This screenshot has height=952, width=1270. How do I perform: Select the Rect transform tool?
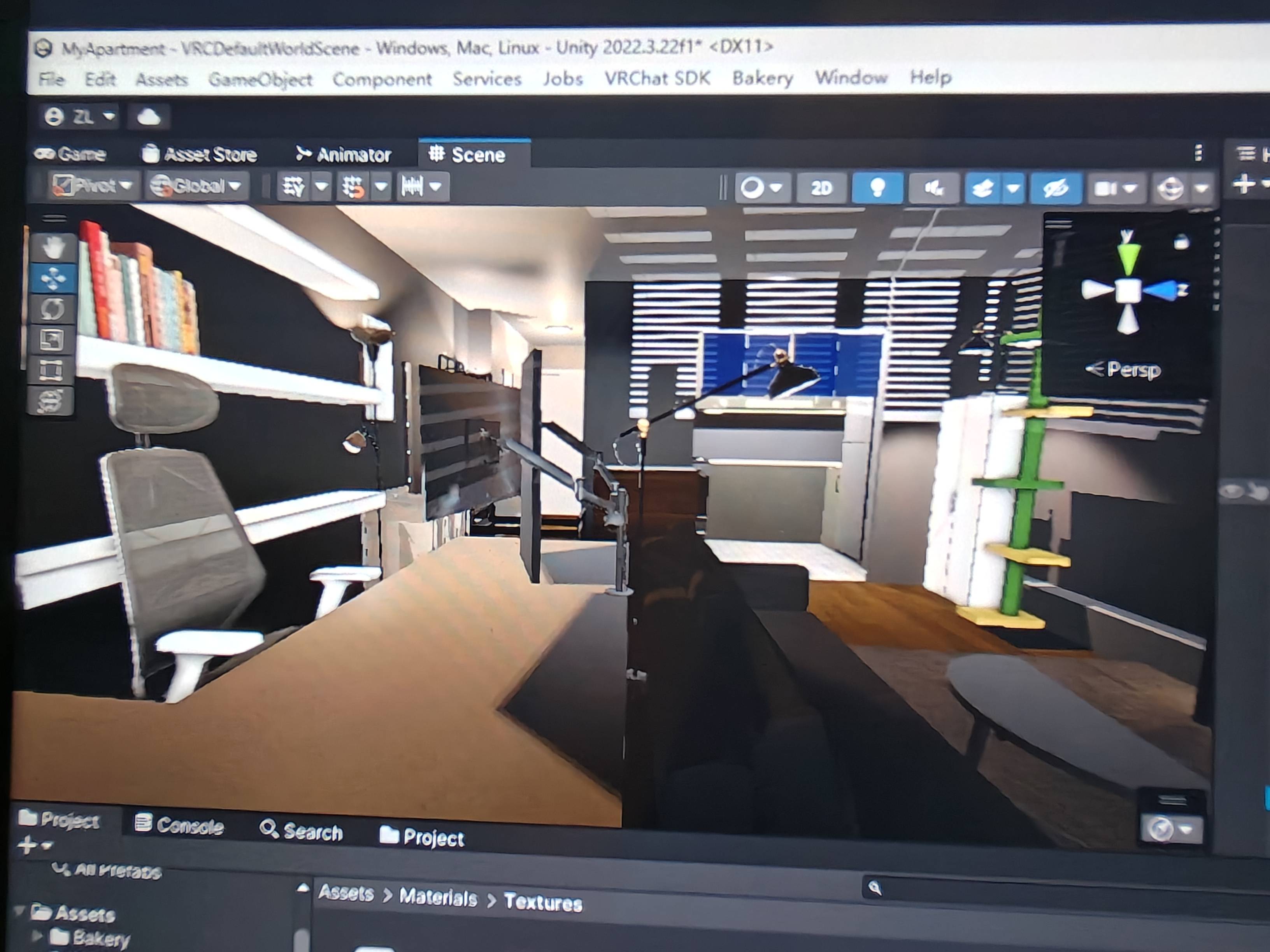click(51, 370)
